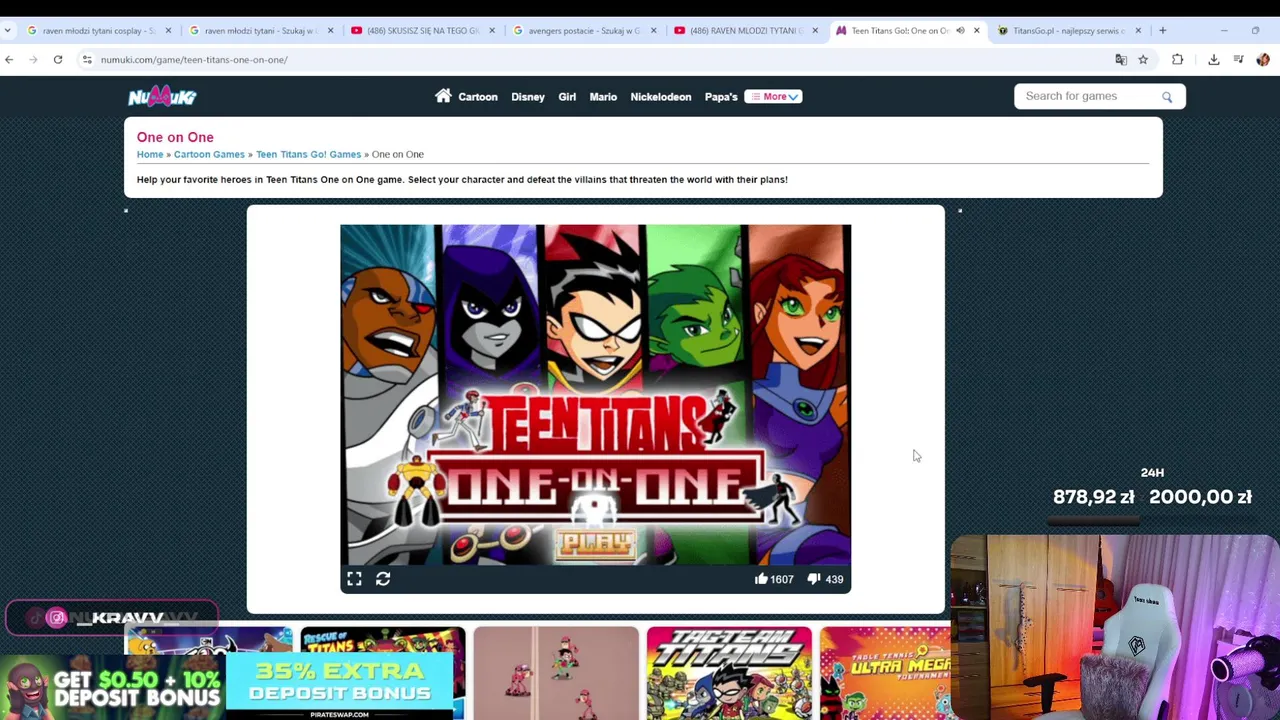Open Mario games category
Image resolution: width=1280 pixels, height=720 pixels.
603,97
